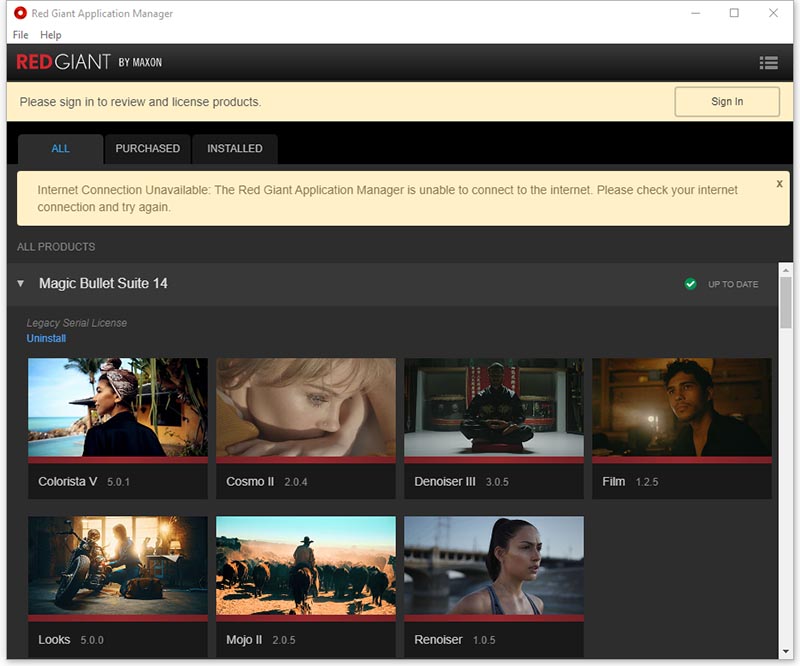Click the vertical scrollbar thumb

click(786, 303)
